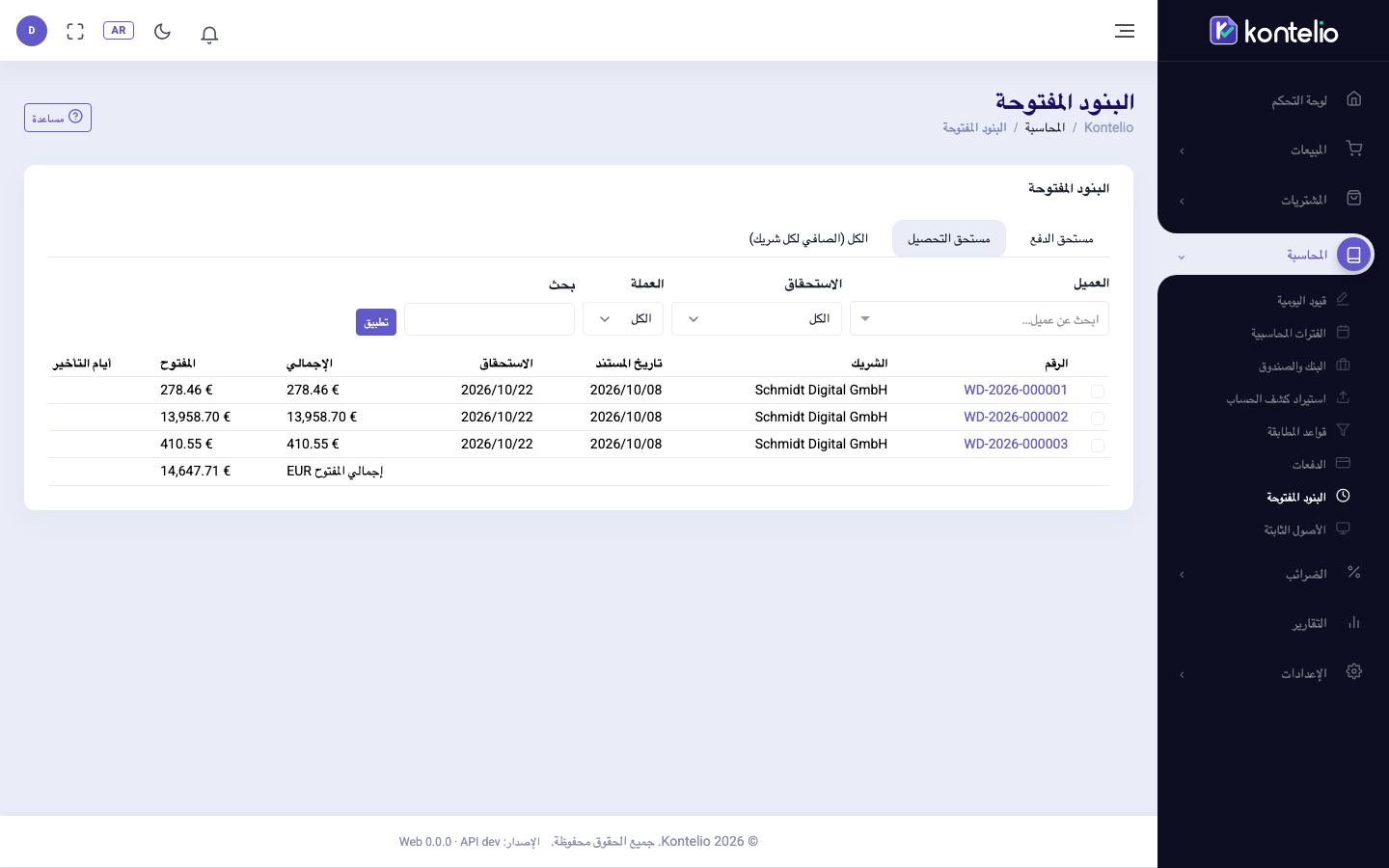This screenshot has height=868, width=1389.
Task: Open document link WD-2026-000001
Action: (1016, 391)
